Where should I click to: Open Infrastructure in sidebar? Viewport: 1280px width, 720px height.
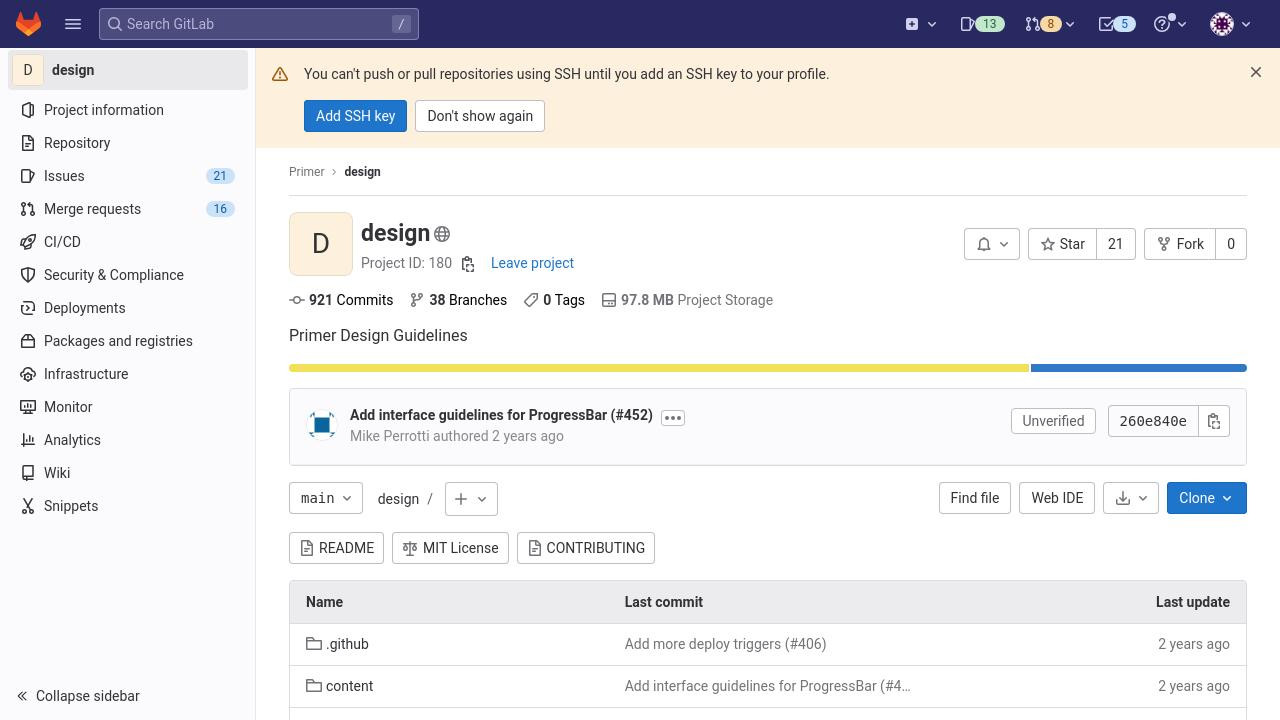(x=128, y=374)
